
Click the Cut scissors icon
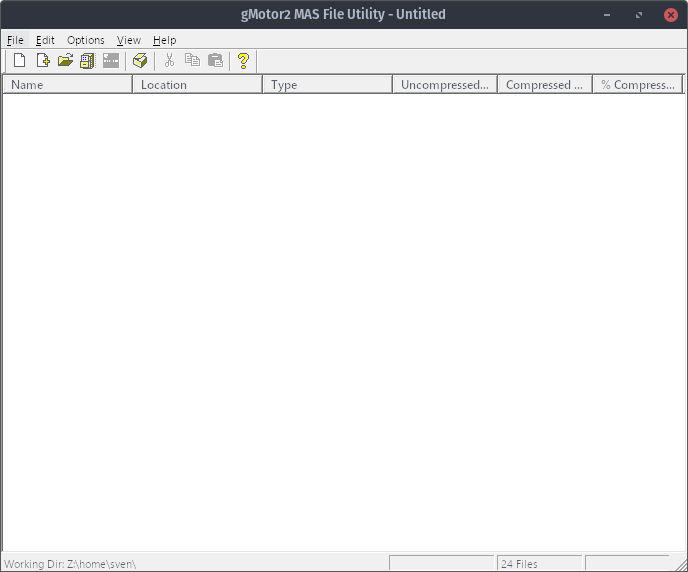[x=169, y=61]
